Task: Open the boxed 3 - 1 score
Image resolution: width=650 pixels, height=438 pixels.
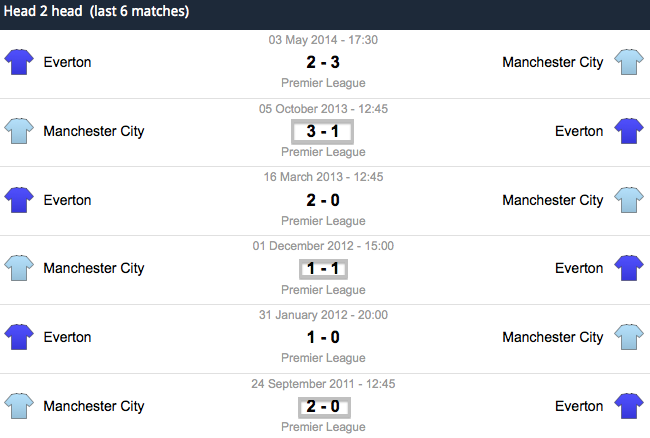Action: pyautogui.click(x=323, y=132)
